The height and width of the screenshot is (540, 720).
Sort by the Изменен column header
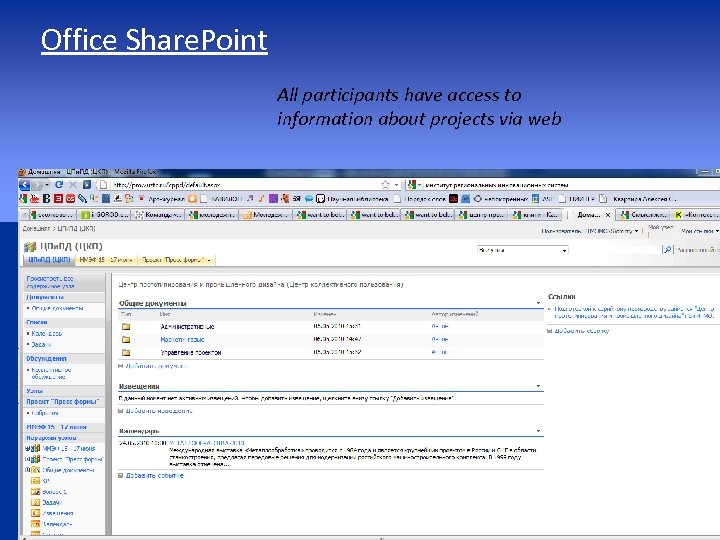click(x=325, y=314)
